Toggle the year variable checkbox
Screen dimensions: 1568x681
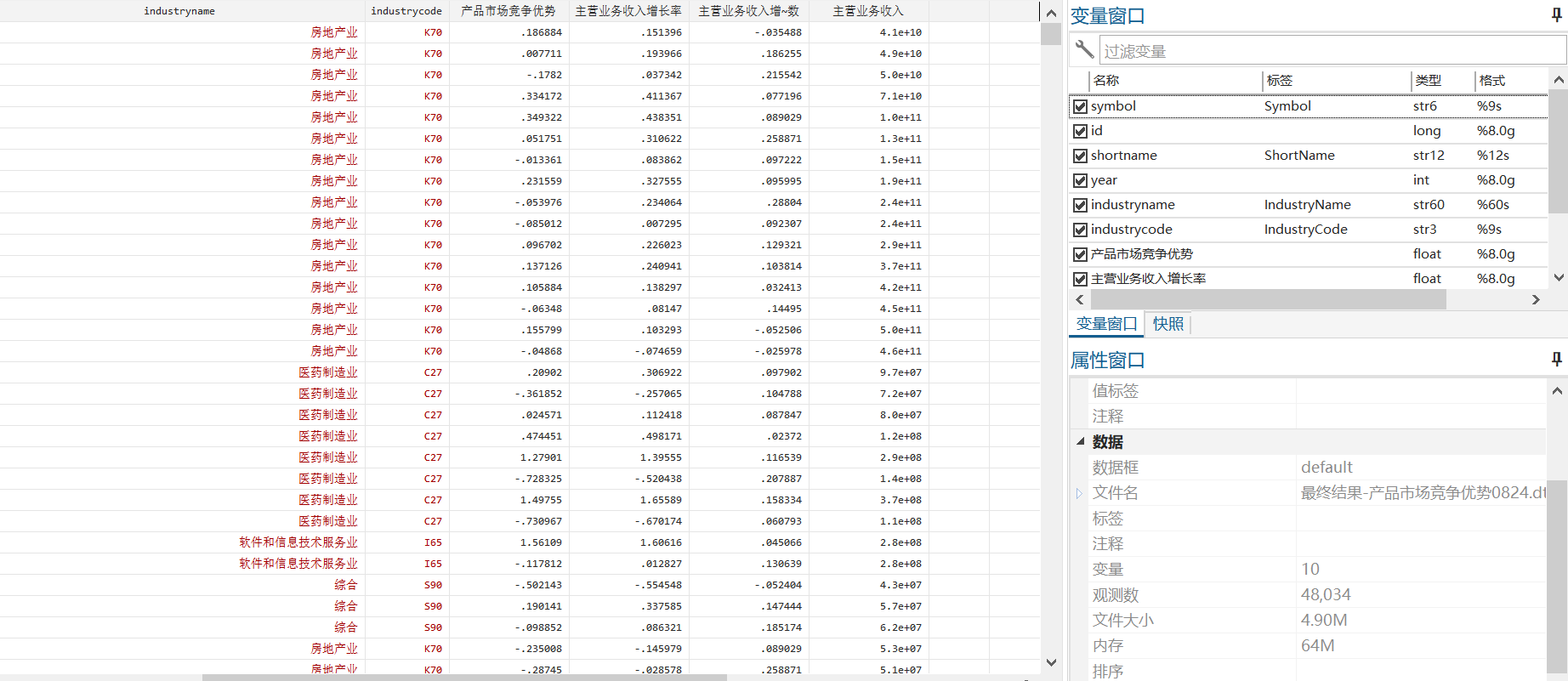pos(1080,180)
